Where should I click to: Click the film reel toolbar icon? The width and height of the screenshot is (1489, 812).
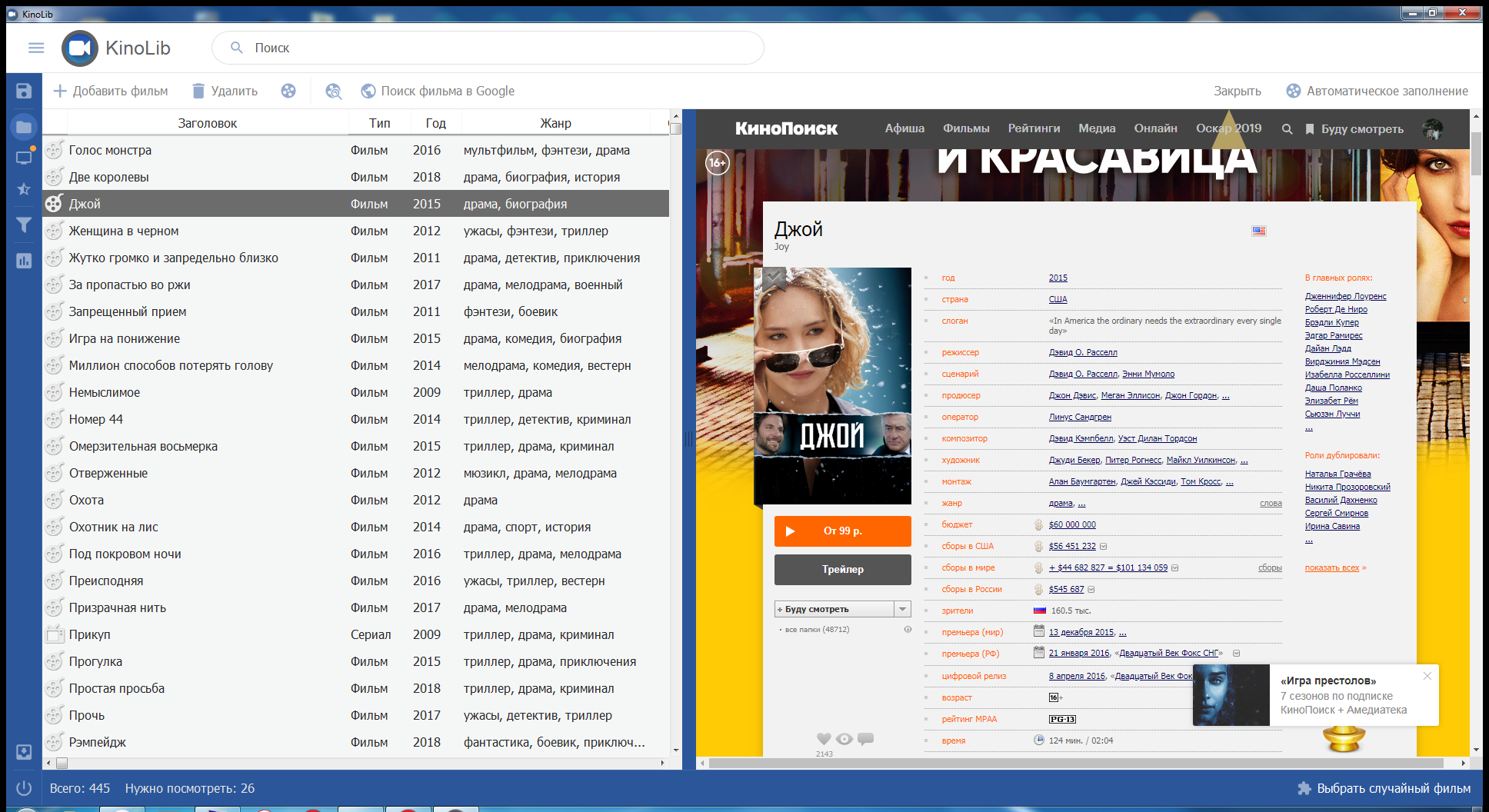point(288,91)
